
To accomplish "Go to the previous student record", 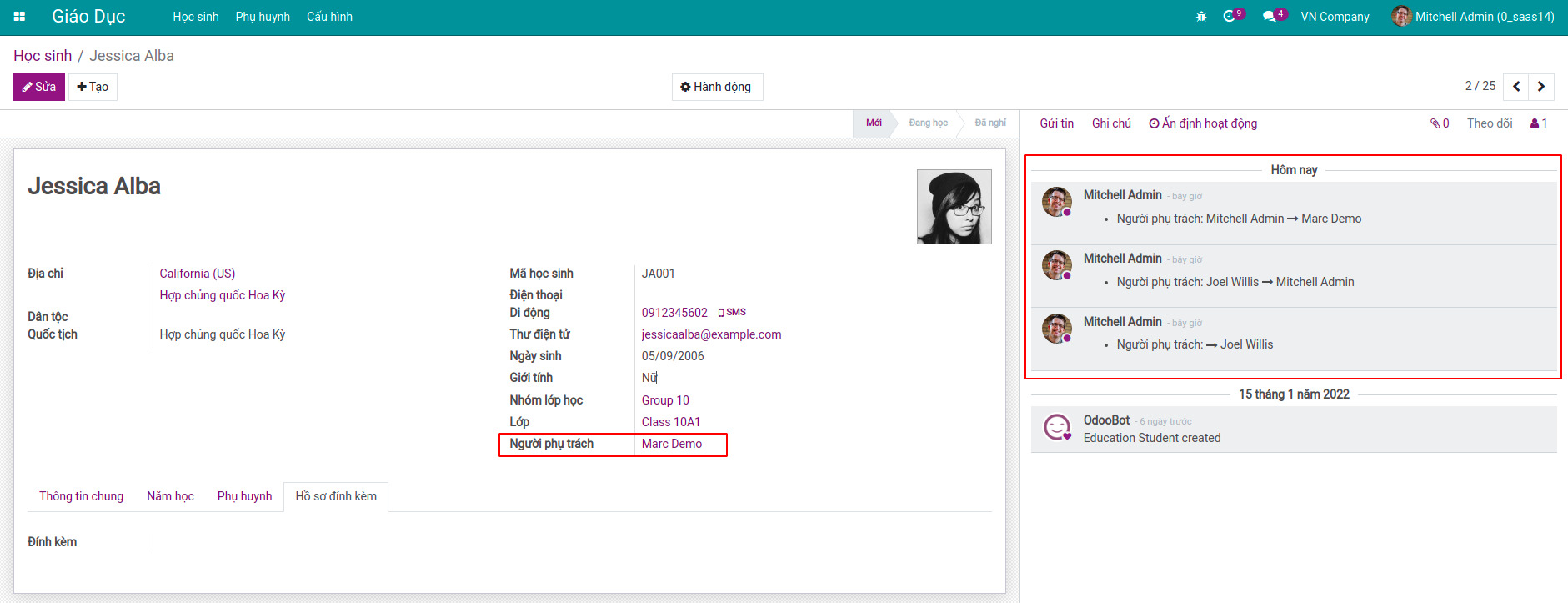I will click(x=1516, y=87).
